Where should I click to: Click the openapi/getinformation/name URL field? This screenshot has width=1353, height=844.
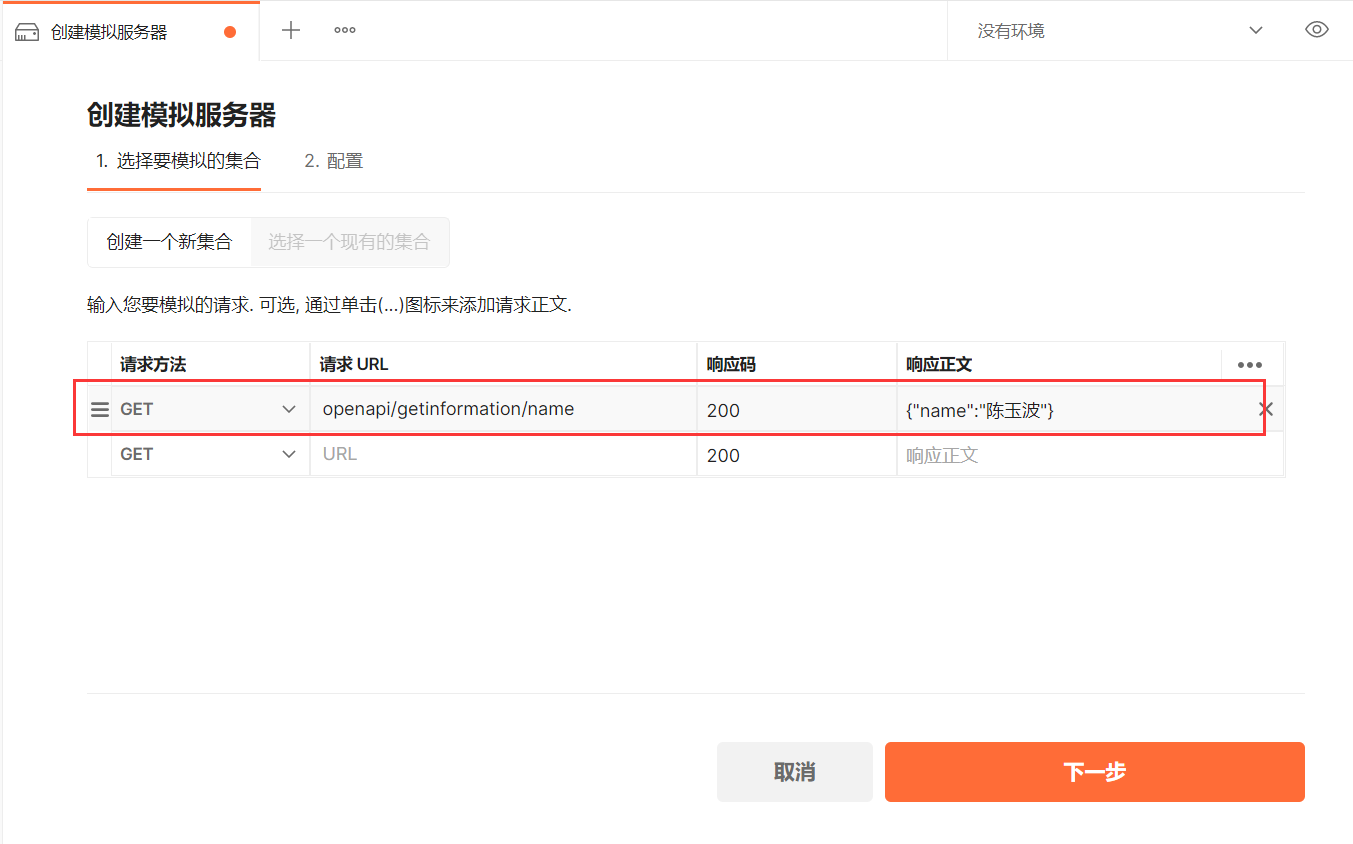[503, 409]
